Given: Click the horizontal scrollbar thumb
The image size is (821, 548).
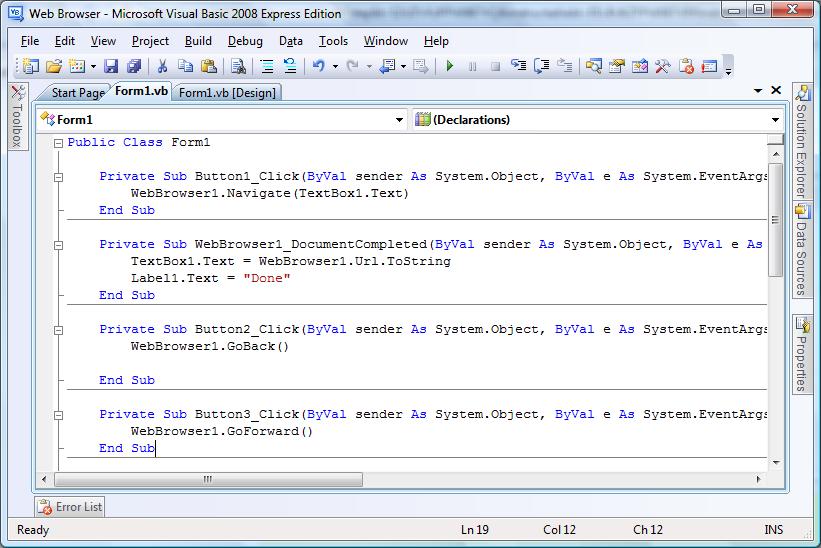Looking at the screenshot, I should [208, 479].
